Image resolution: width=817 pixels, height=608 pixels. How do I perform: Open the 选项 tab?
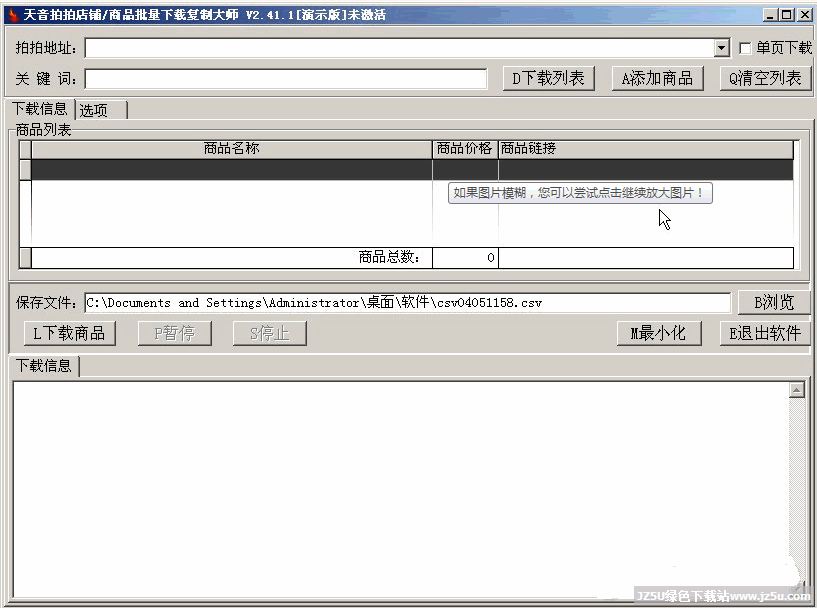coord(101,110)
